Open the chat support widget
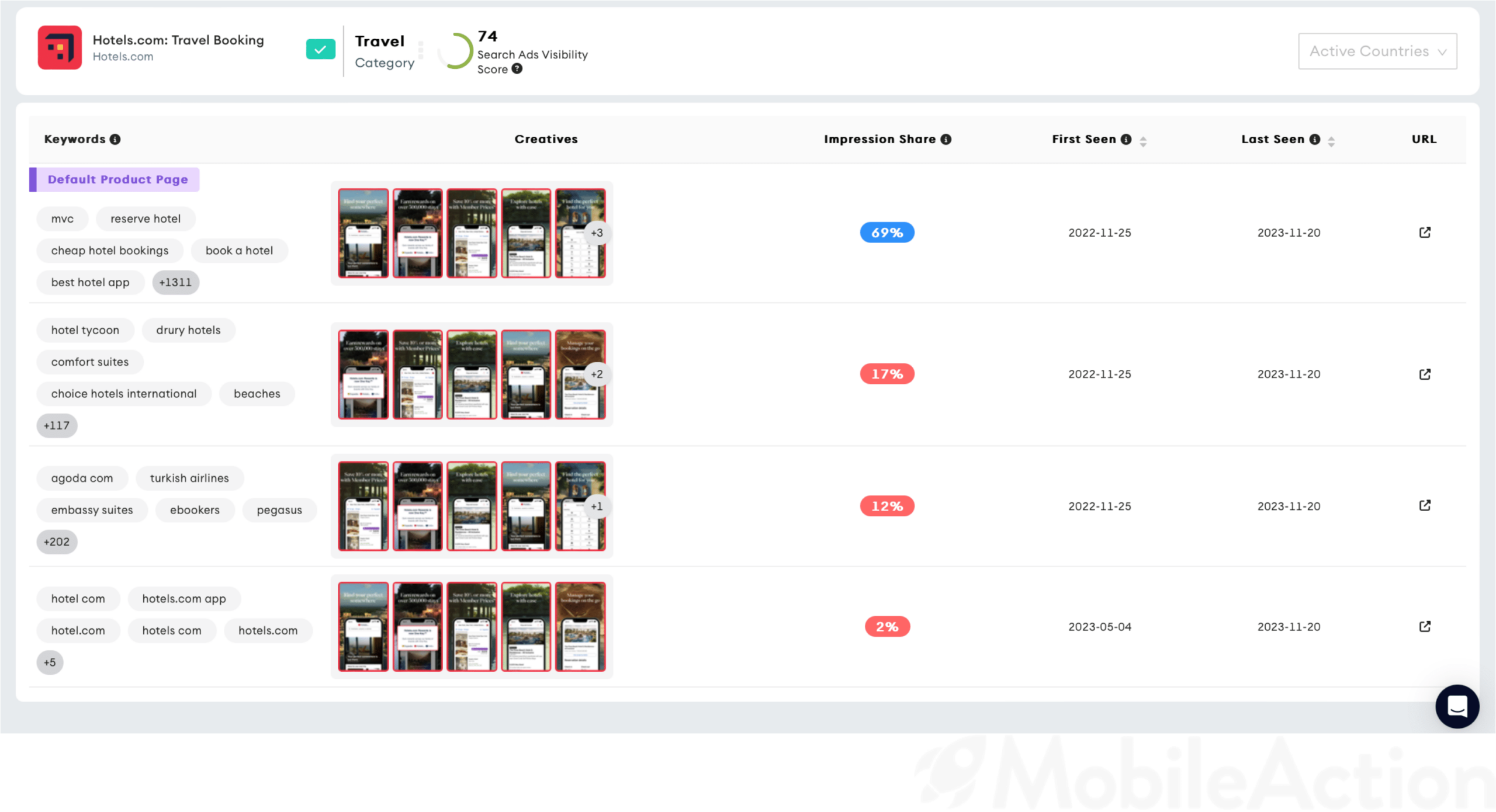The image size is (1496, 812). 1457,706
